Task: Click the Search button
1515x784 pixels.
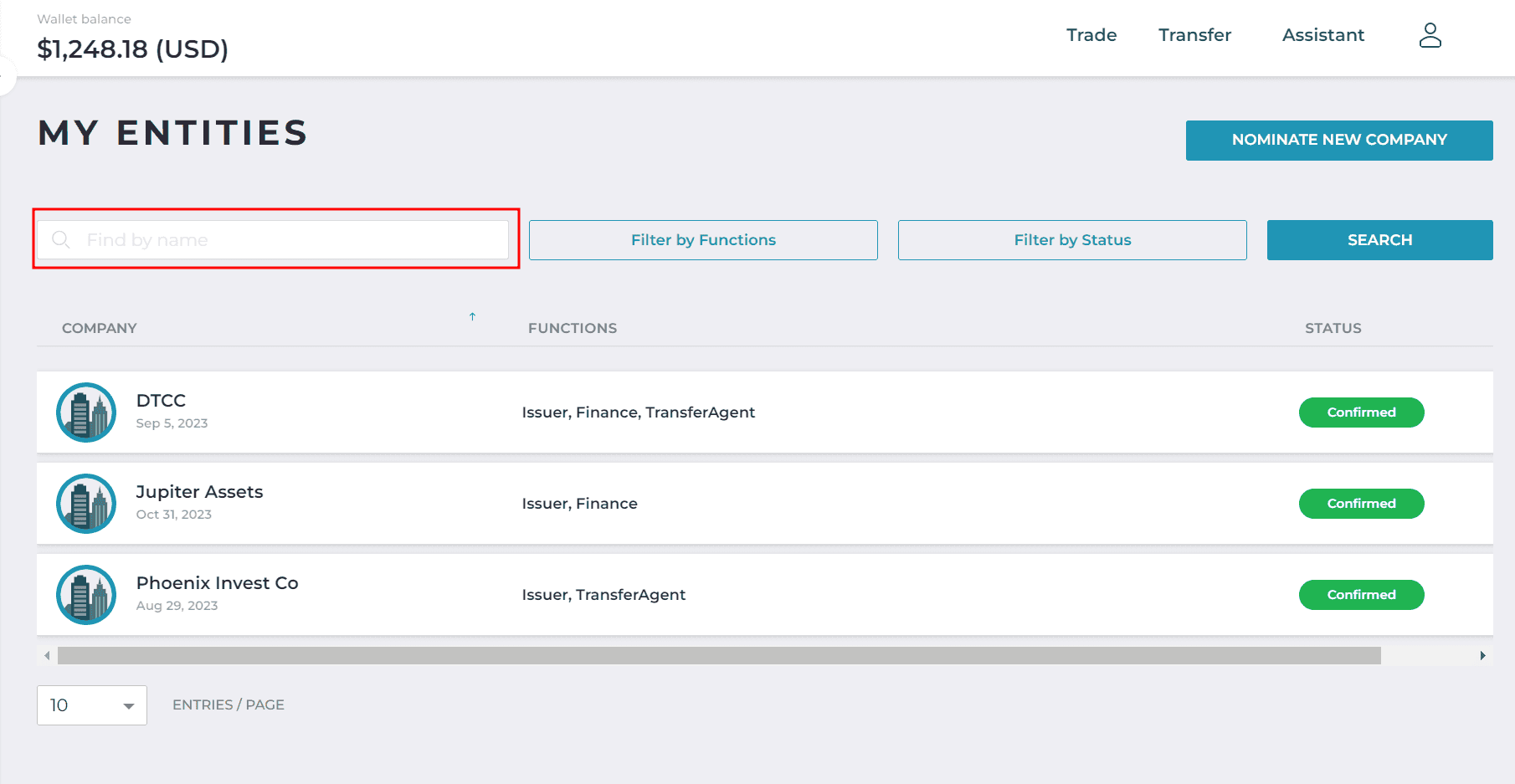Action: [1379, 240]
